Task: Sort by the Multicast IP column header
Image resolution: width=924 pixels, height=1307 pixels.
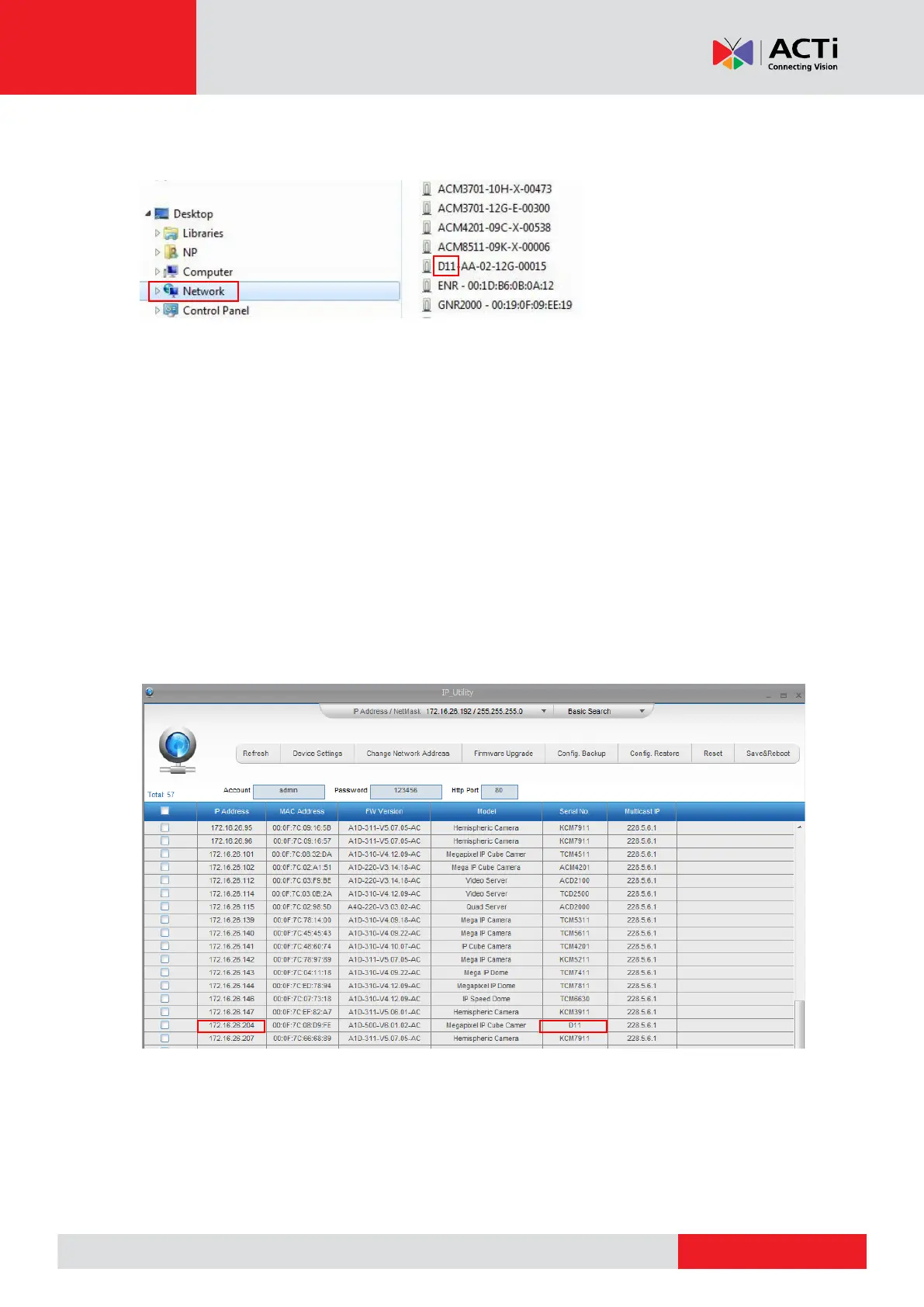Action: click(642, 811)
